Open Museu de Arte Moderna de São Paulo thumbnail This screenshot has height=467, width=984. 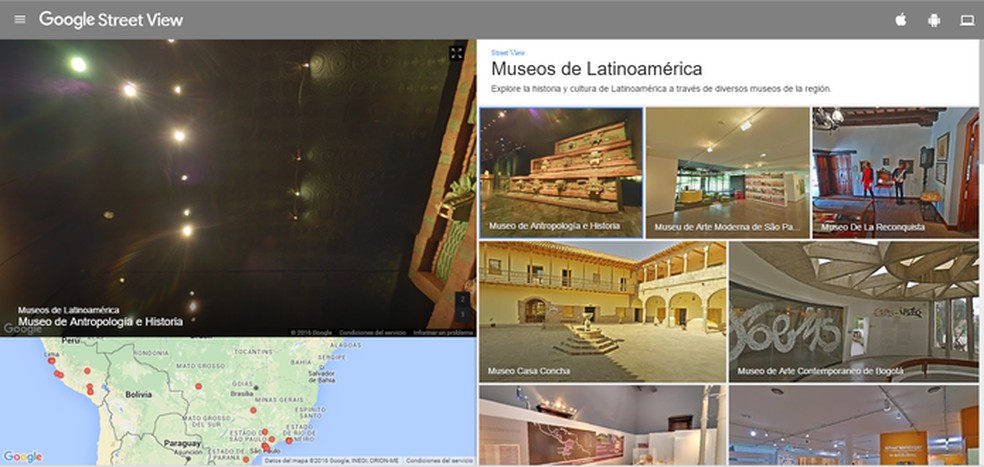727,173
